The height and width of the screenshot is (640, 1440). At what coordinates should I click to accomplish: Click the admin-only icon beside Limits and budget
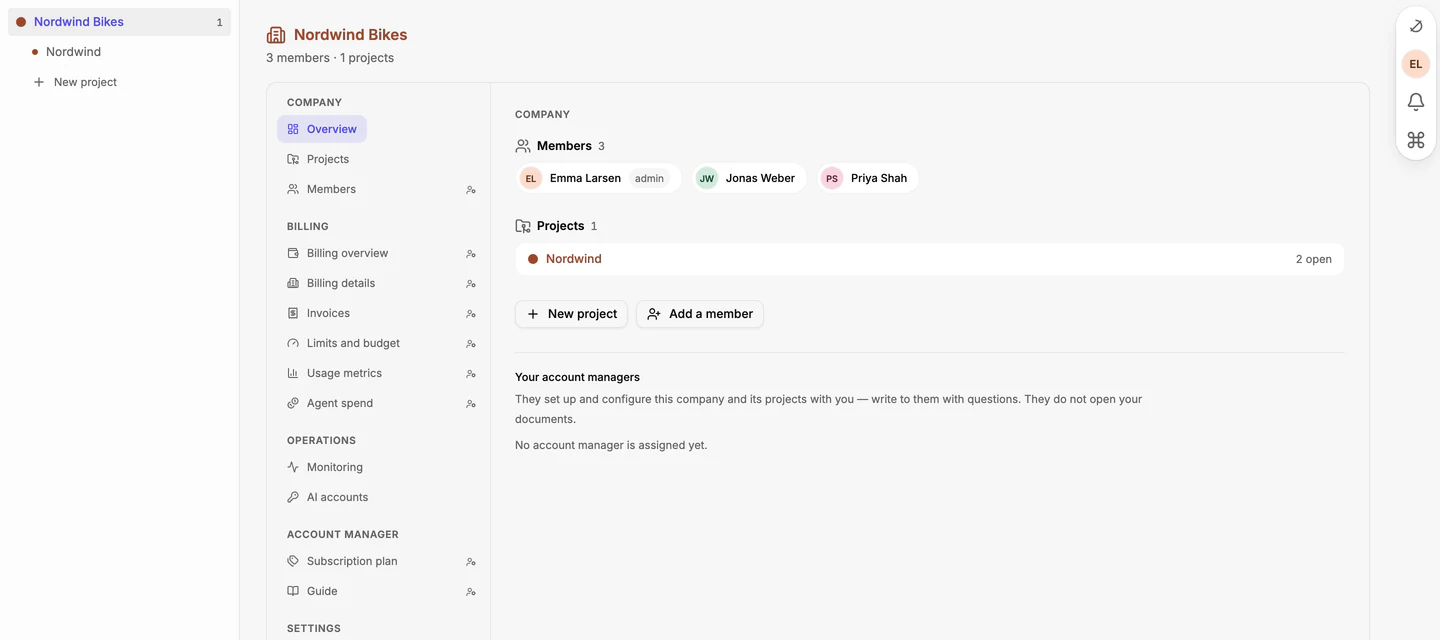tap(471, 344)
